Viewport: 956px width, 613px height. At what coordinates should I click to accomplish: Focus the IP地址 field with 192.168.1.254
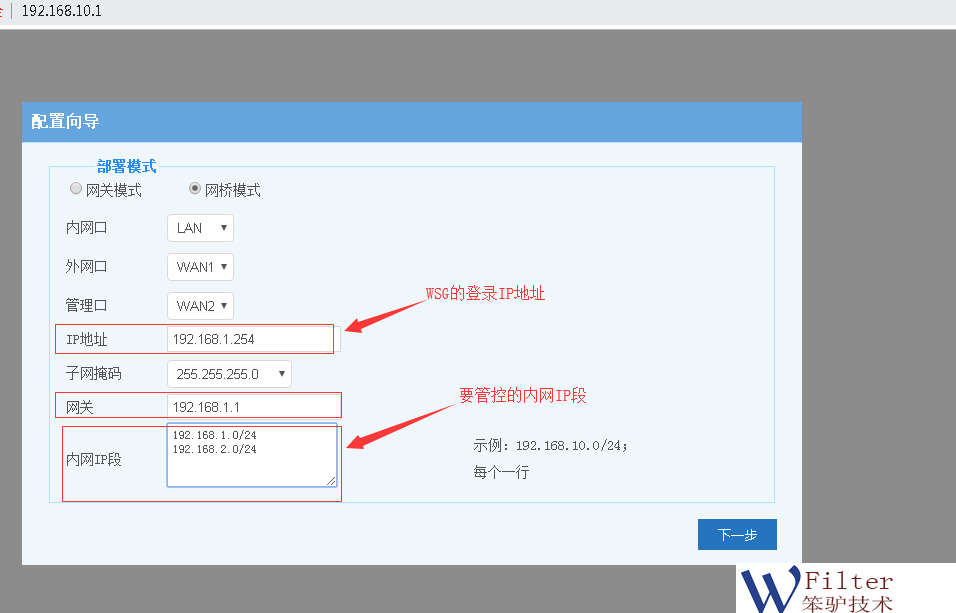tap(250, 339)
